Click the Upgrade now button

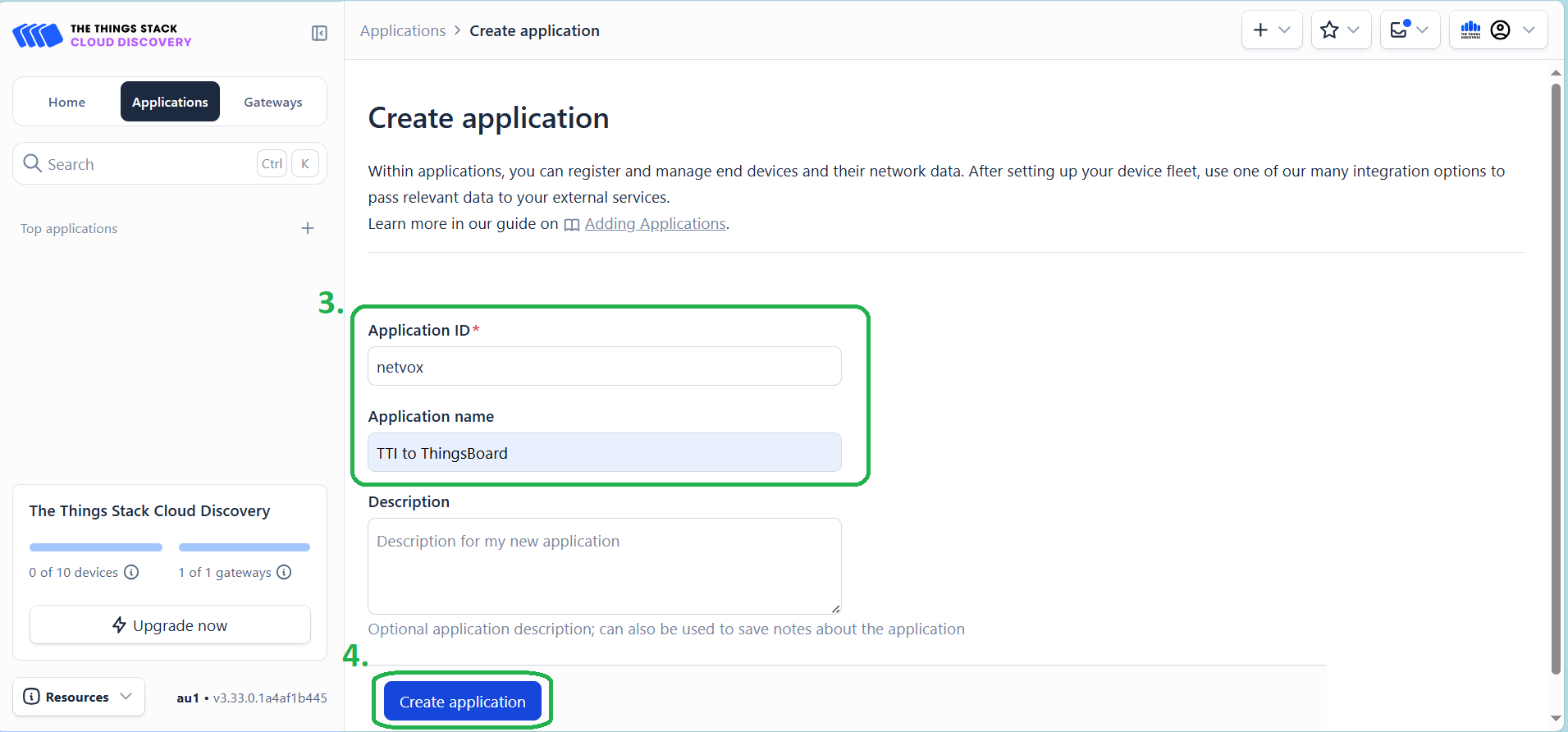tap(170, 625)
